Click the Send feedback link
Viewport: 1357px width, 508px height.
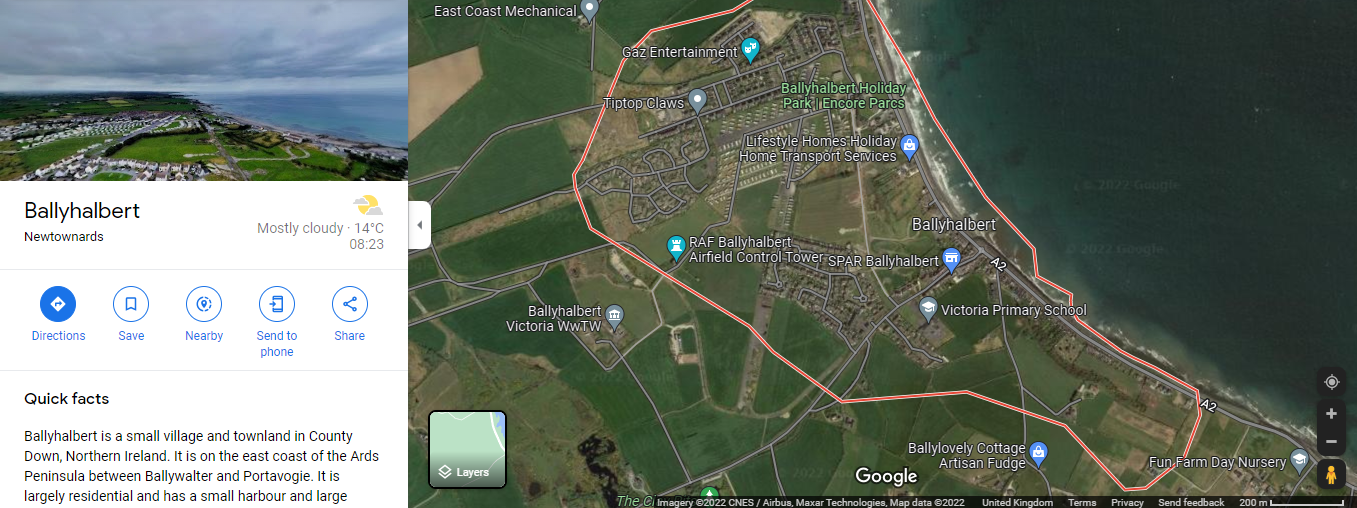click(x=1191, y=503)
